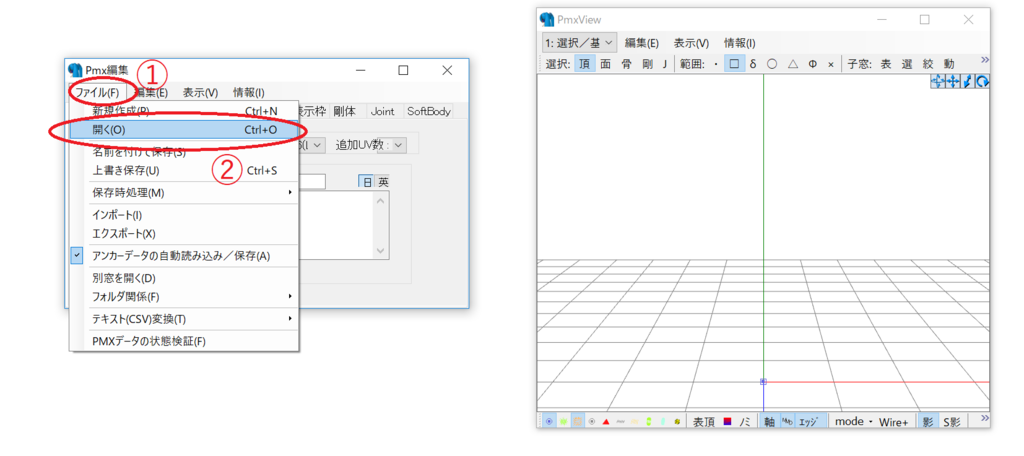This screenshot has height=456, width=1024.
Task: Choose 開く(O) from the file menu
Action: click(x=185, y=130)
